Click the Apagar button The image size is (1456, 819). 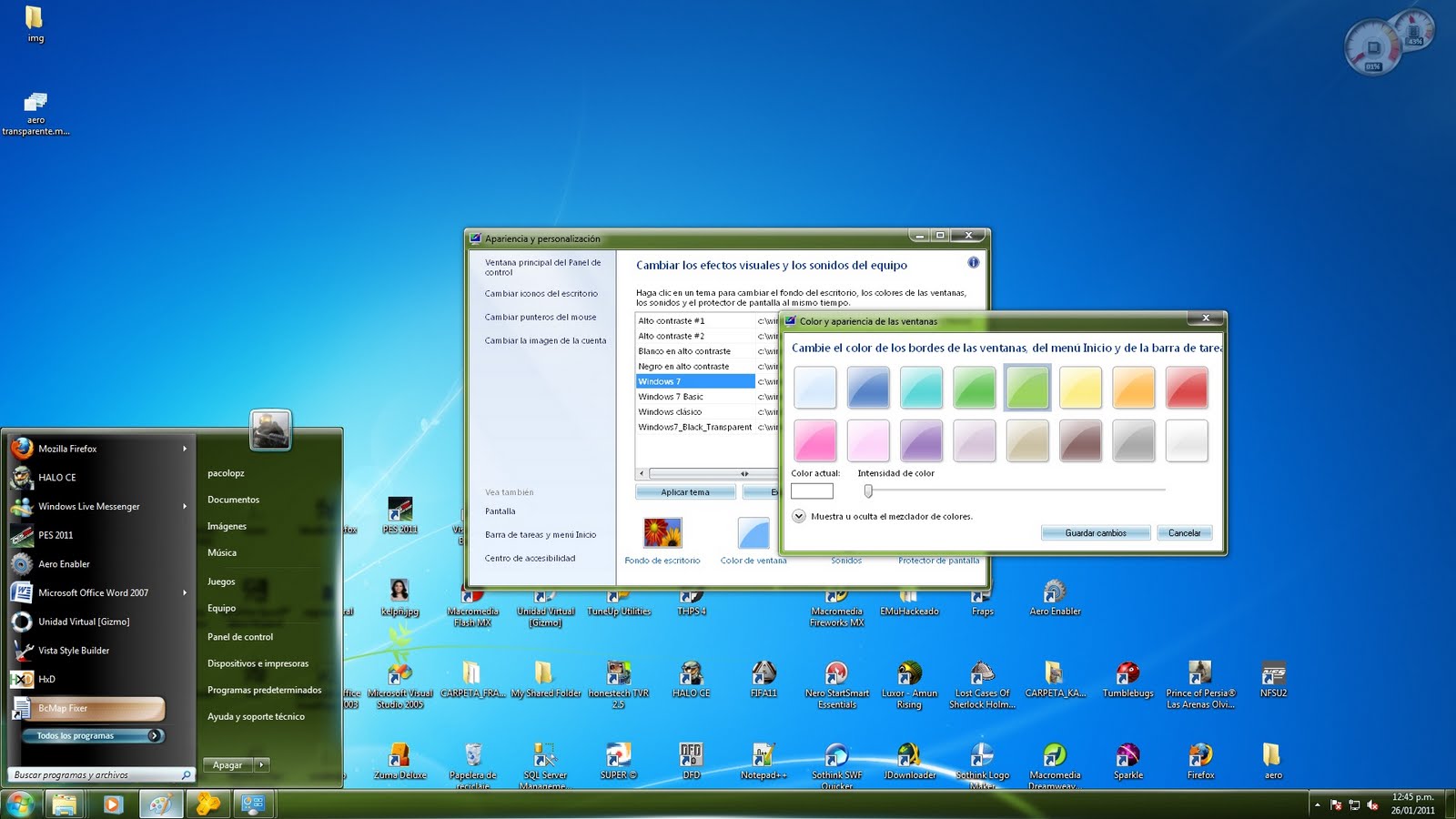pos(227,765)
